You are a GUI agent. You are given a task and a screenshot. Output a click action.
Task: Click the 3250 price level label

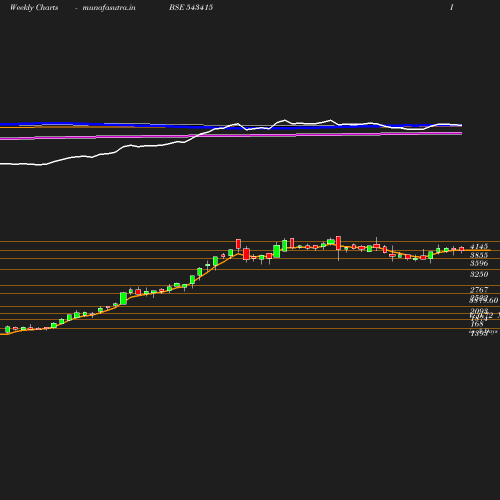pos(479,274)
